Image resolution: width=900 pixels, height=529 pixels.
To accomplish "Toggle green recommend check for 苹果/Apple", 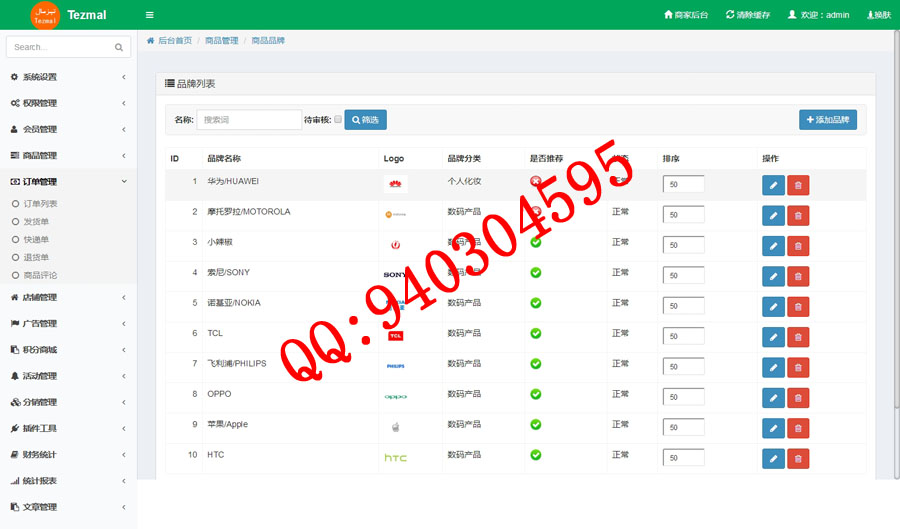I will point(536,424).
